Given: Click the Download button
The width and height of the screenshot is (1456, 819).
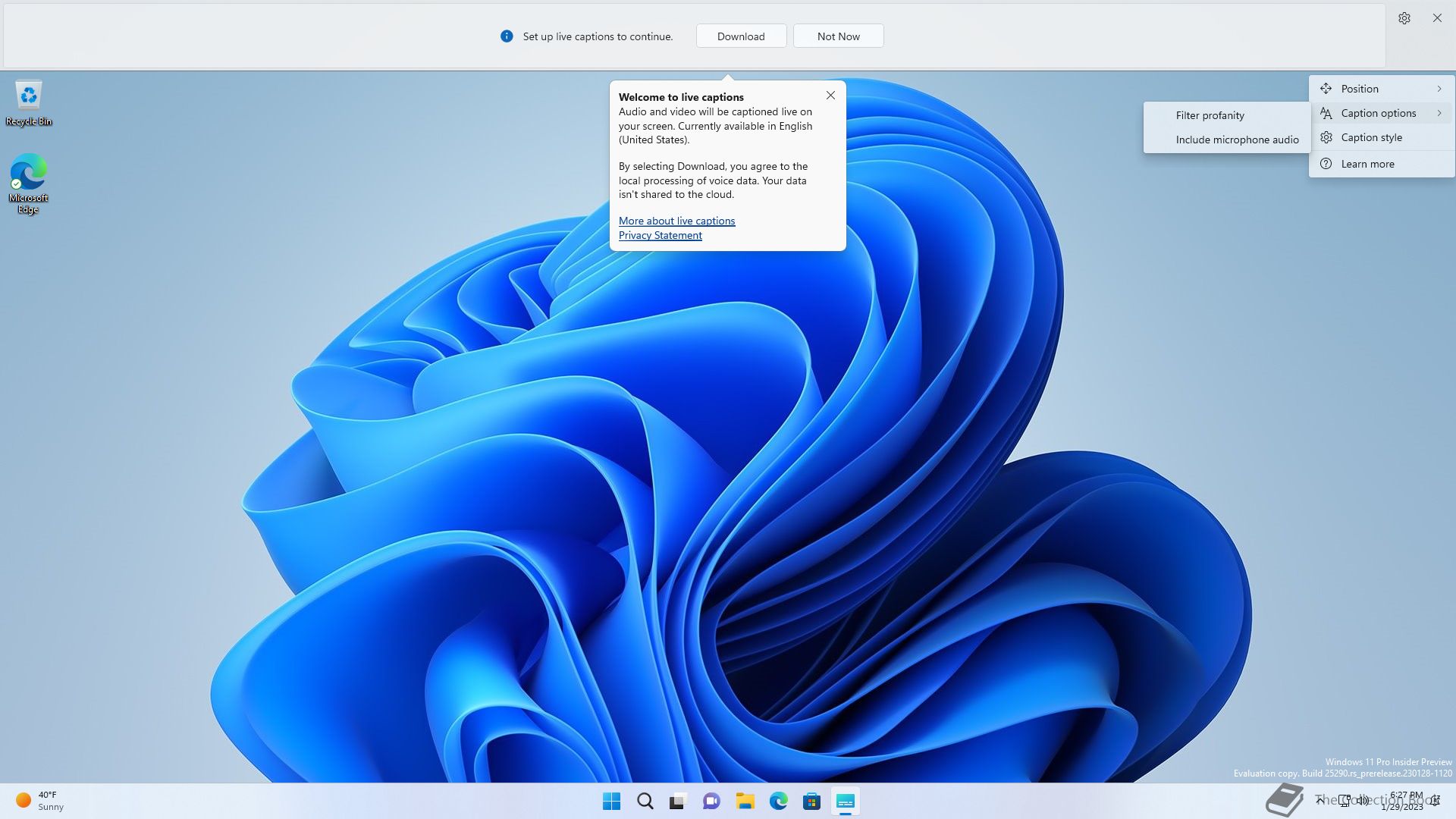Looking at the screenshot, I should coord(741,36).
